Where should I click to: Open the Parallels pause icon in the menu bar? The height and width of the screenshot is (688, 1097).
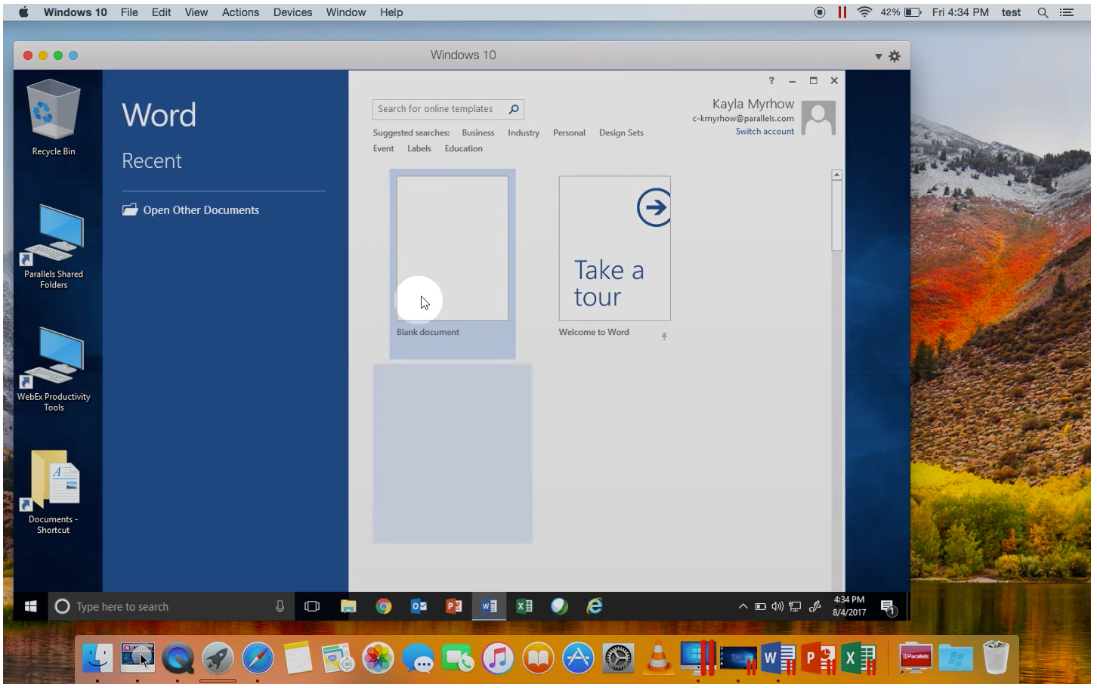[842, 13]
